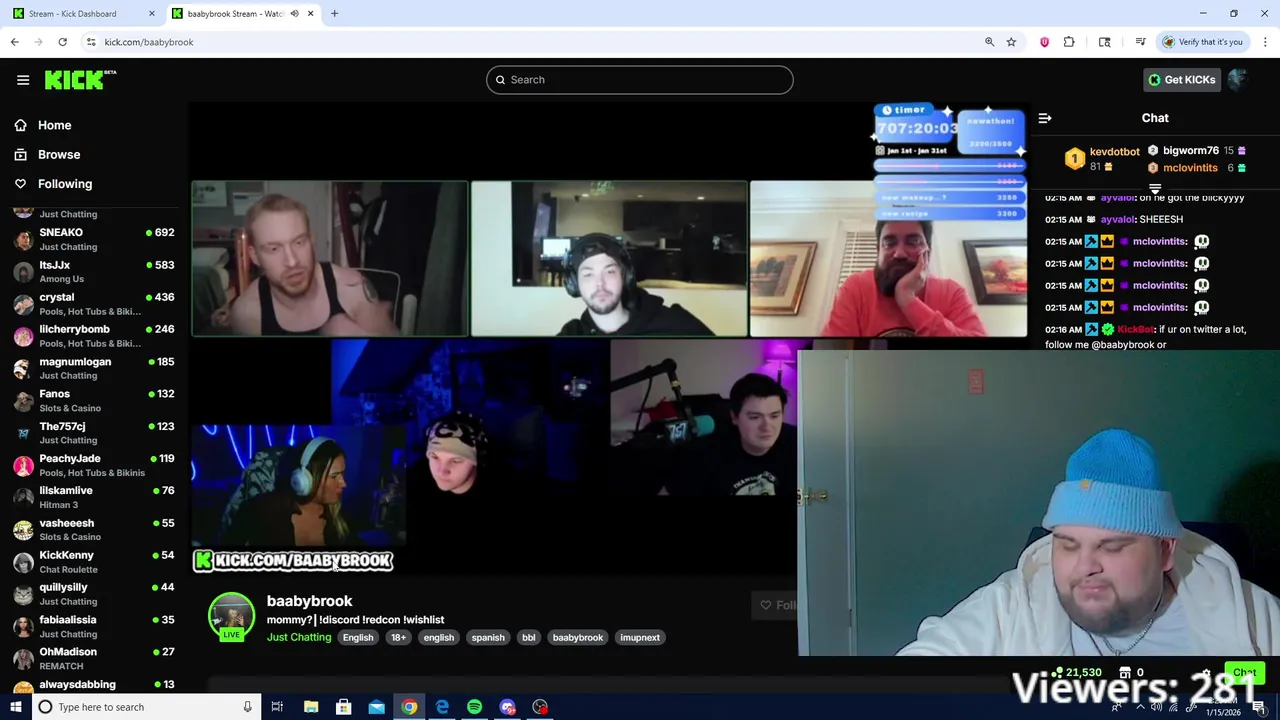Screen dimensions: 1280x720
Task: Open kevdotbot top gifter entry
Action: click(x=1102, y=158)
